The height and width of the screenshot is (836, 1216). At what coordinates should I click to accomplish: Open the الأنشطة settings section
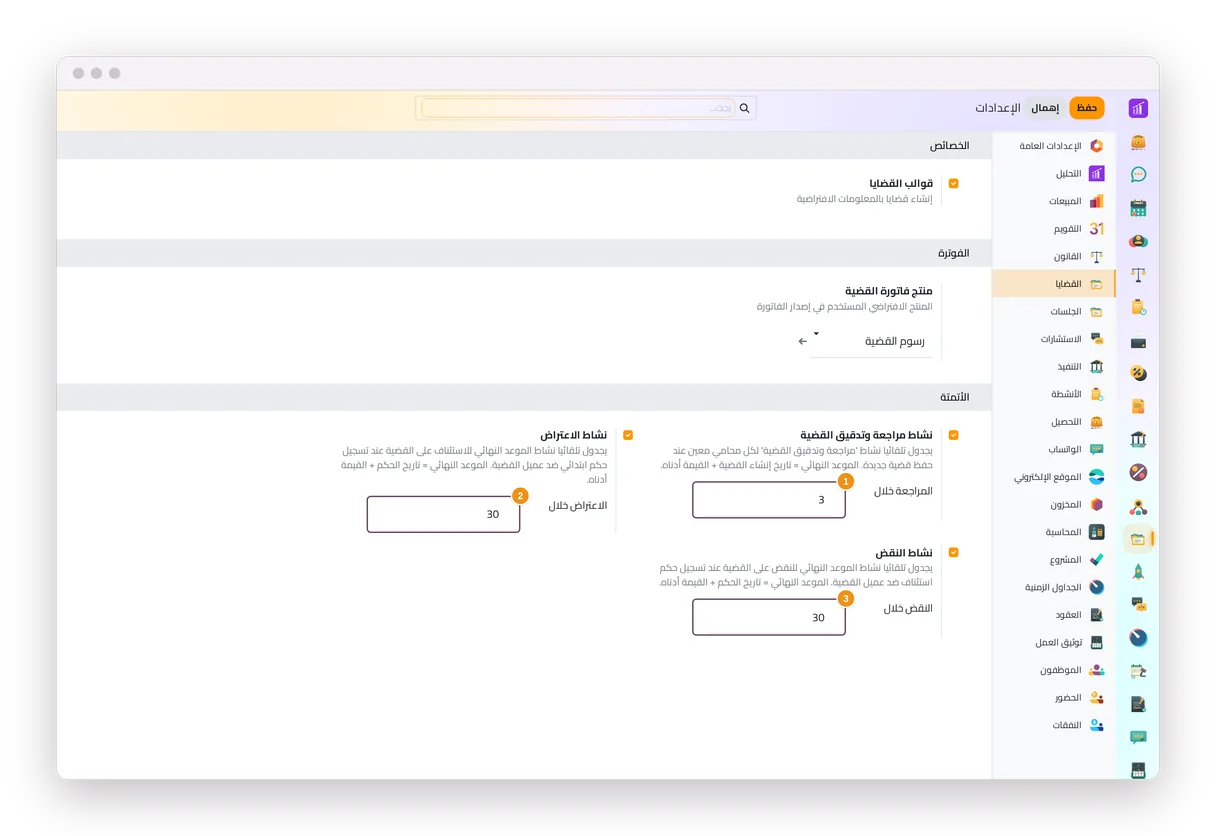tap(1054, 394)
